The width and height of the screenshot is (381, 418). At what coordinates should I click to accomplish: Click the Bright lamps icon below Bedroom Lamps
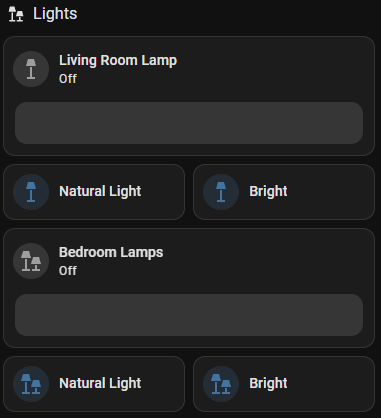pyautogui.click(x=221, y=384)
